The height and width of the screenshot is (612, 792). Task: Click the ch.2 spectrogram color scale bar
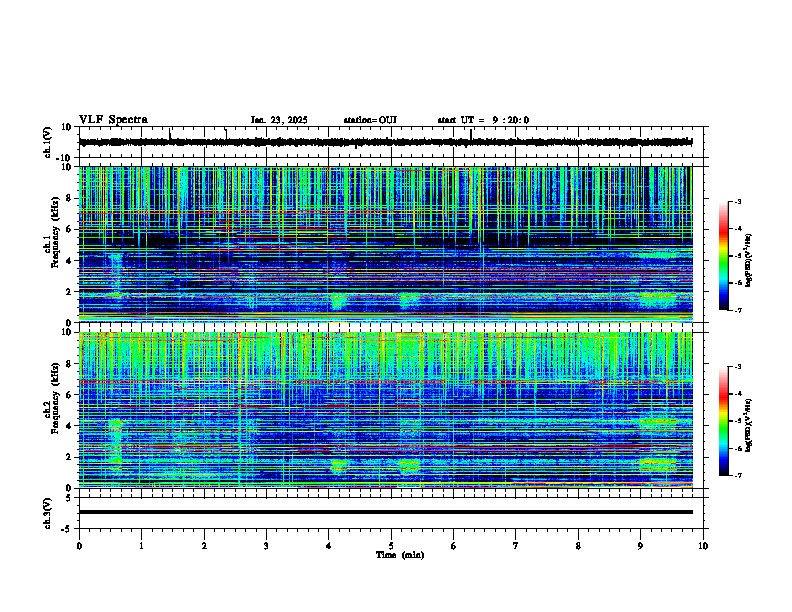point(724,421)
